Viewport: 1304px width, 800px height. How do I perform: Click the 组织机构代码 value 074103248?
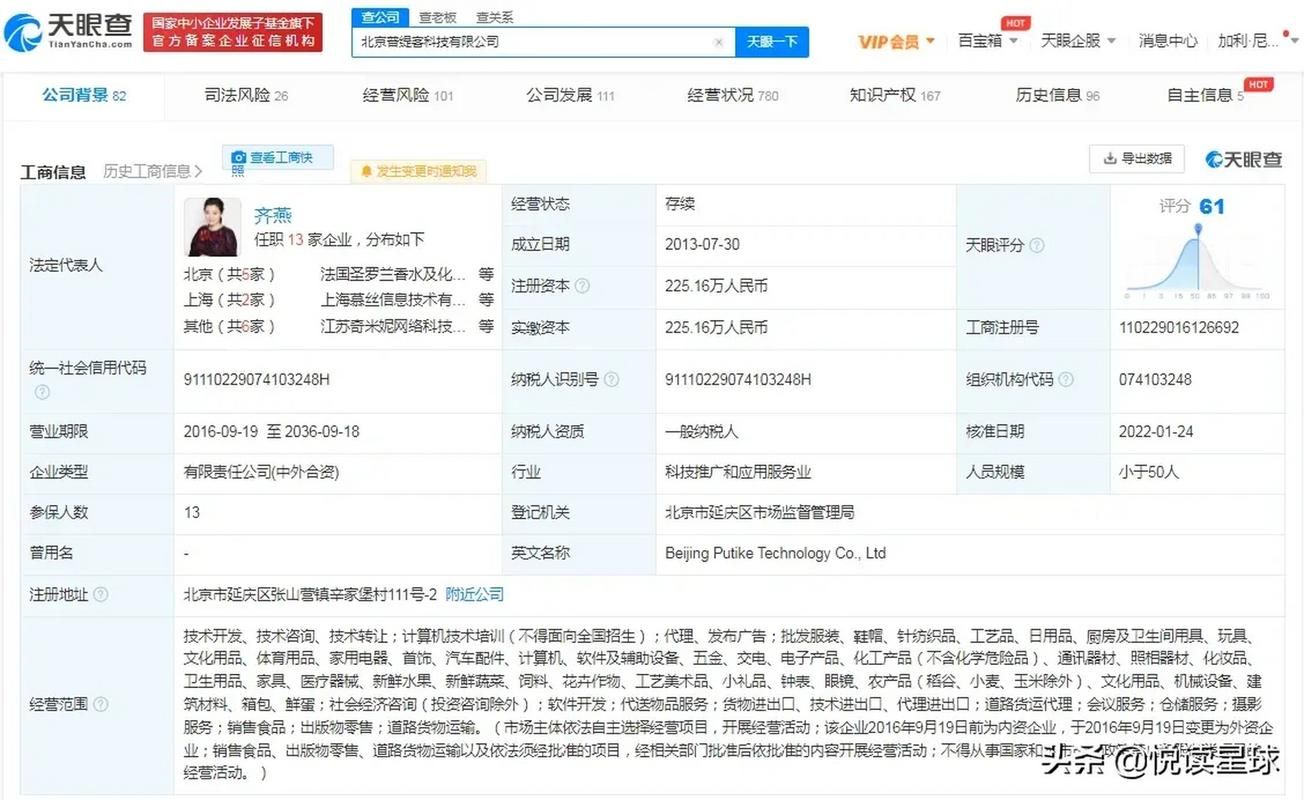[1155, 380]
